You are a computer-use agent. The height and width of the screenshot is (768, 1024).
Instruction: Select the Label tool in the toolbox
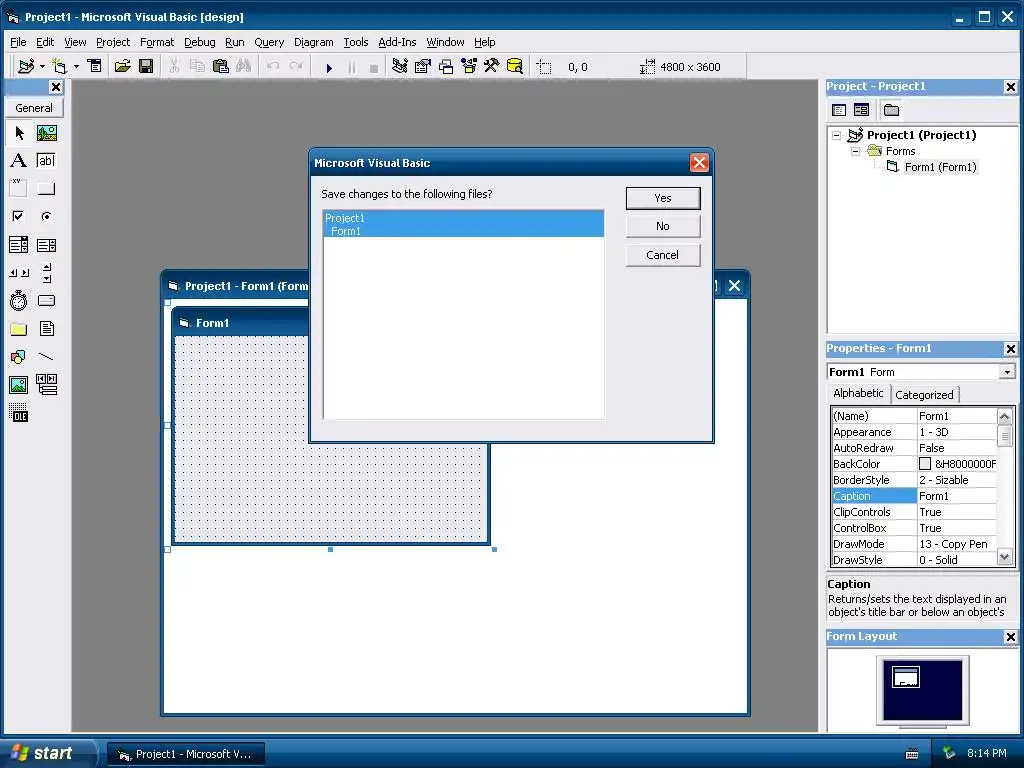point(19,161)
